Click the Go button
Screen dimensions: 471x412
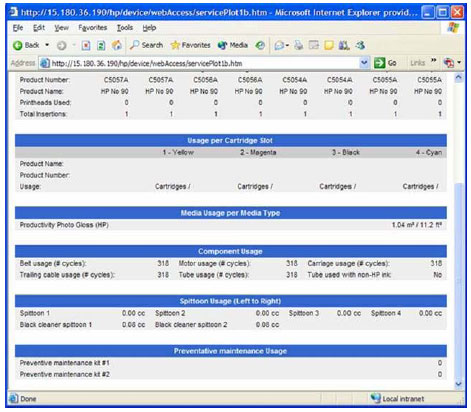pyautogui.click(x=385, y=63)
